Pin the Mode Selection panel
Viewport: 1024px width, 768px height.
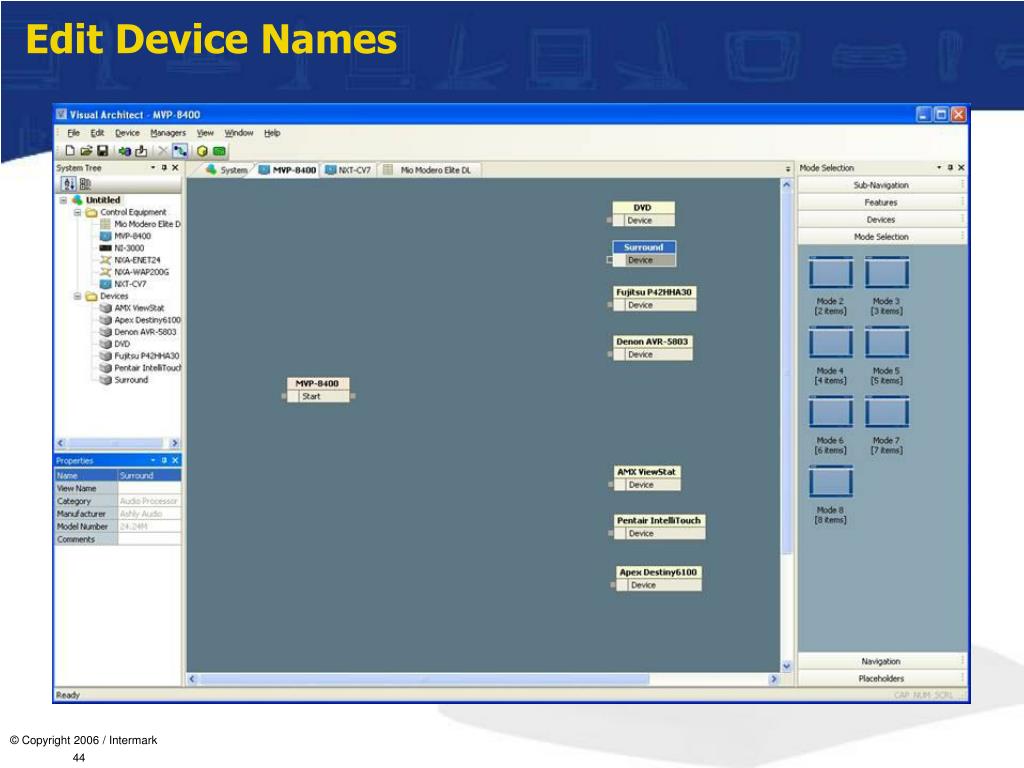(950, 168)
